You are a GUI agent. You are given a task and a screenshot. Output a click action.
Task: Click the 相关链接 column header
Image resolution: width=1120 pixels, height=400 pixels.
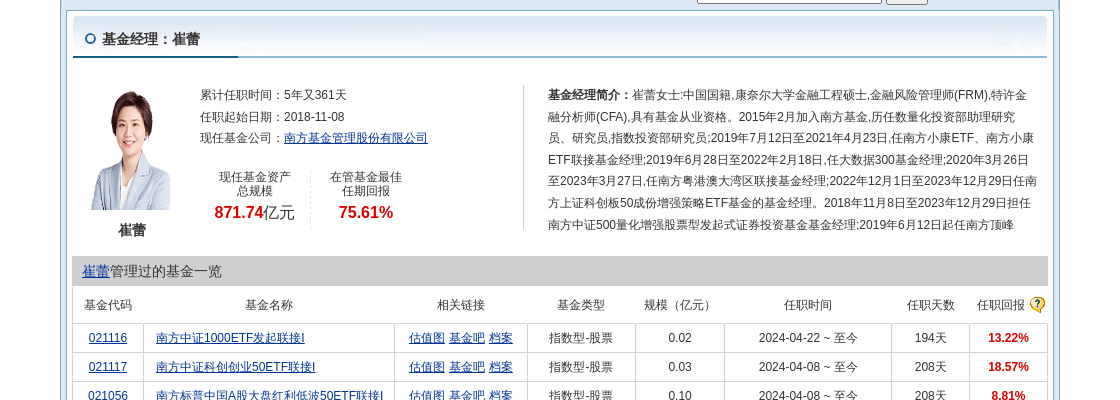[461, 305]
